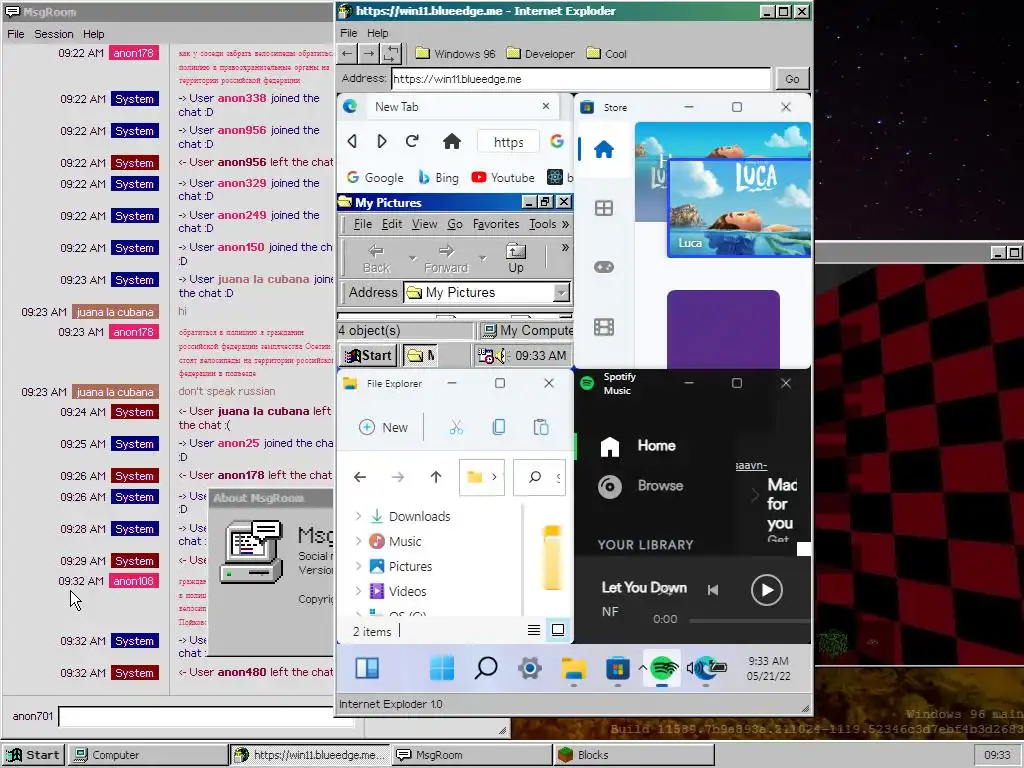Screen dimensions: 1024x768
Task: Open MsgRoom Session menu
Action: pyautogui.click(x=54, y=34)
